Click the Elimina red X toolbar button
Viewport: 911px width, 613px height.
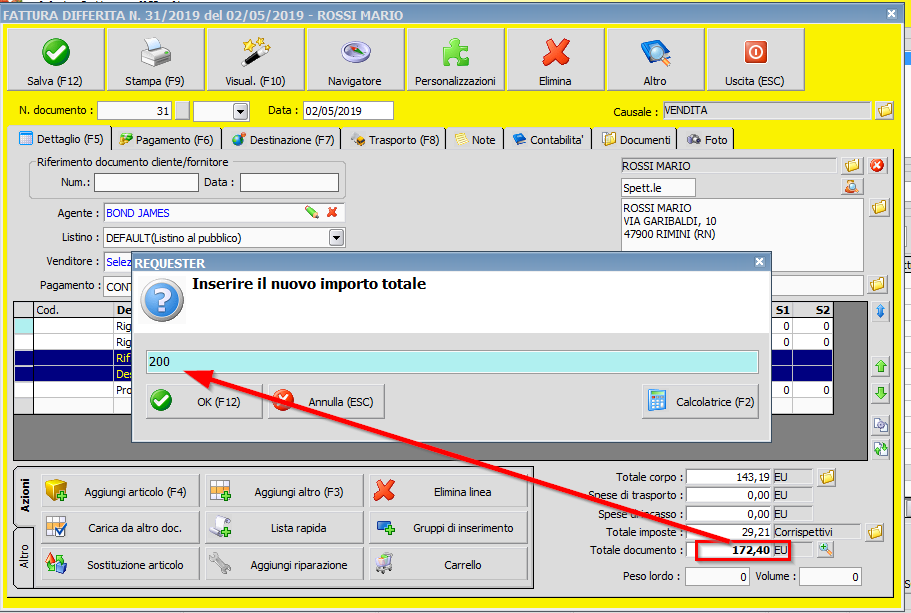(x=555, y=60)
